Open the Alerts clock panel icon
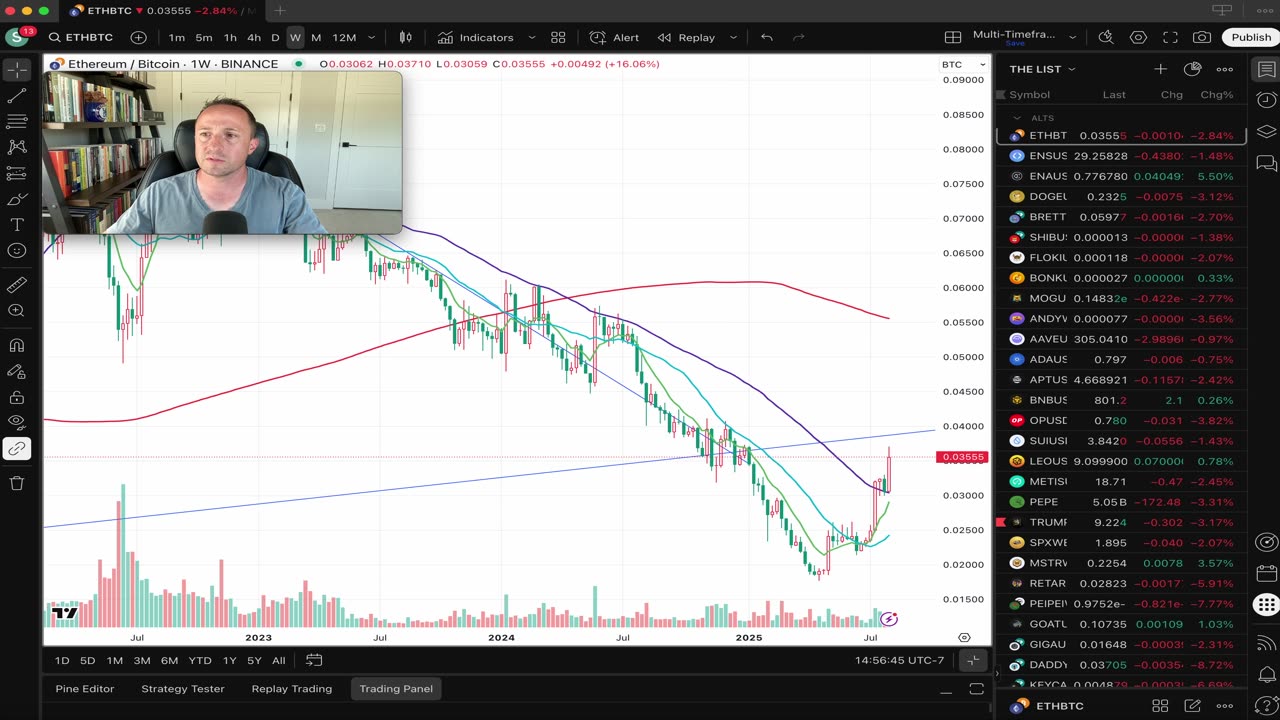 tap(1266, 100)
